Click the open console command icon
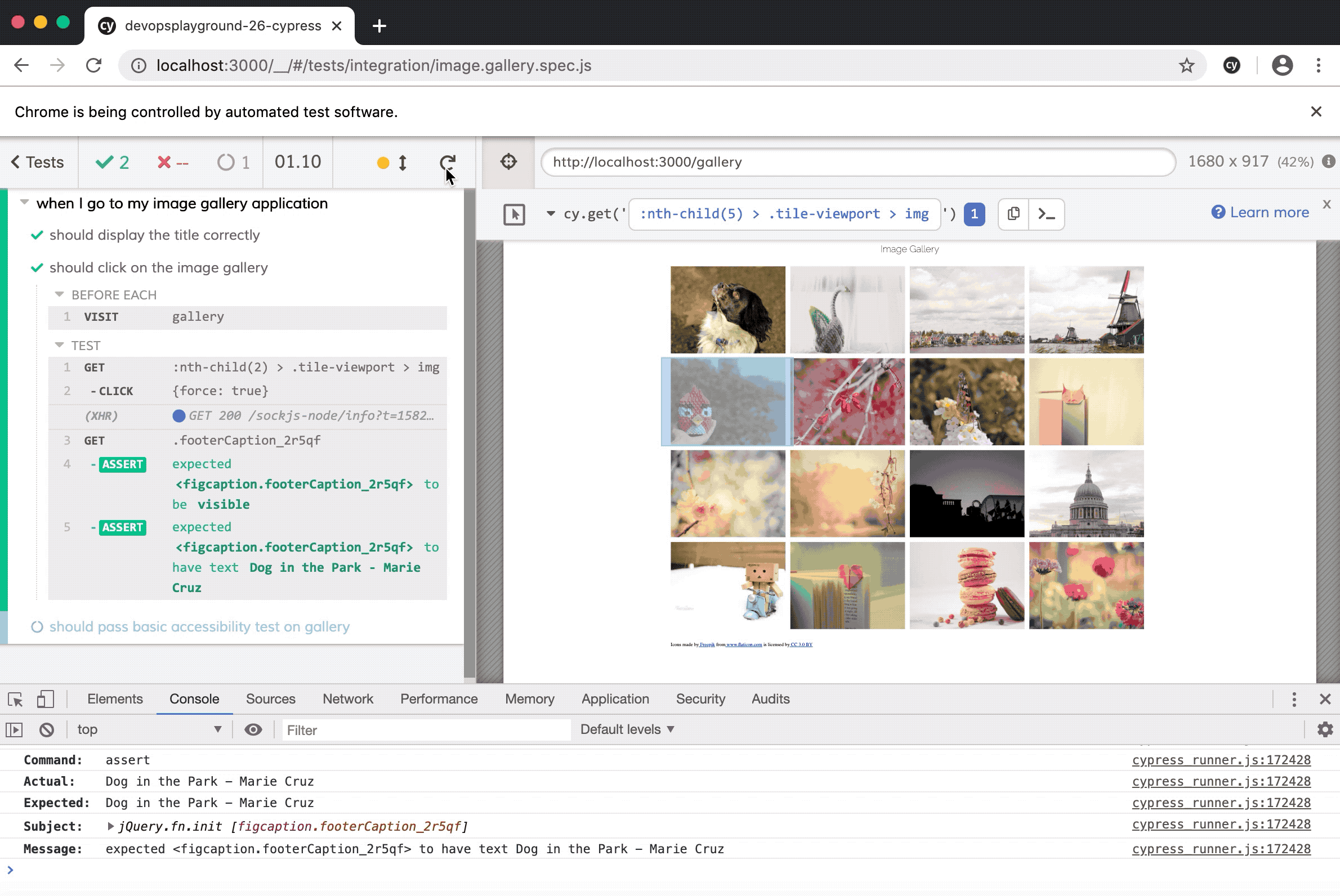The width and height of the screenshot is (1340, 896). [1047, 214]
